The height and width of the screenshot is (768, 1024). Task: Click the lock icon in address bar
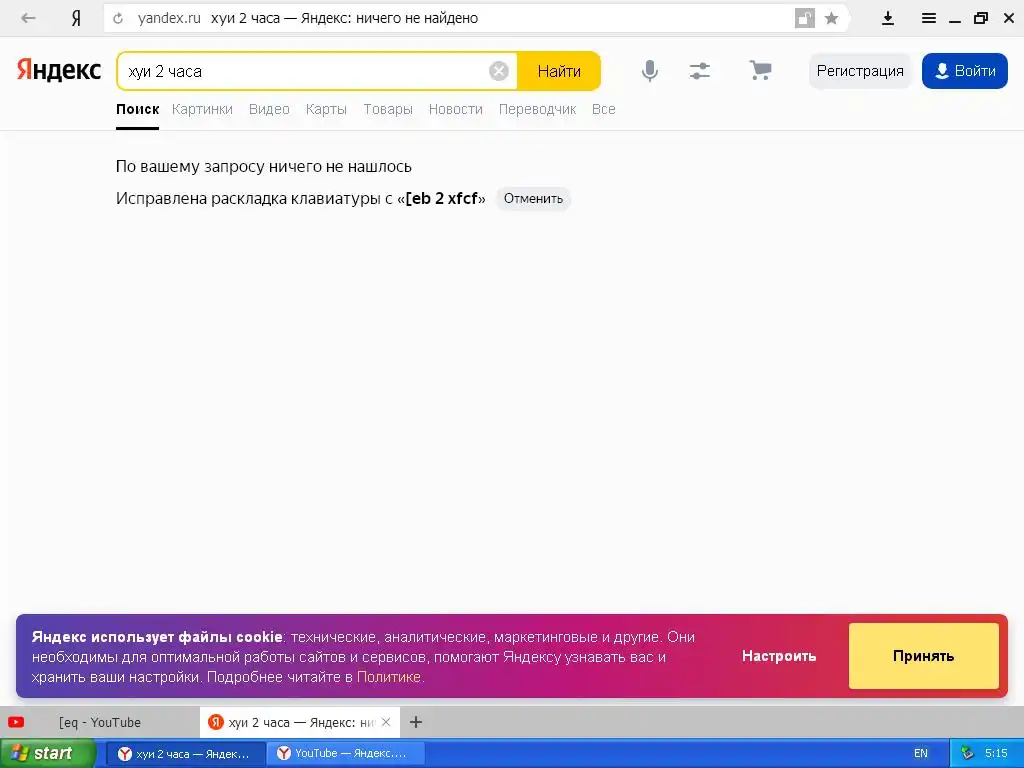tap(805, 18)
